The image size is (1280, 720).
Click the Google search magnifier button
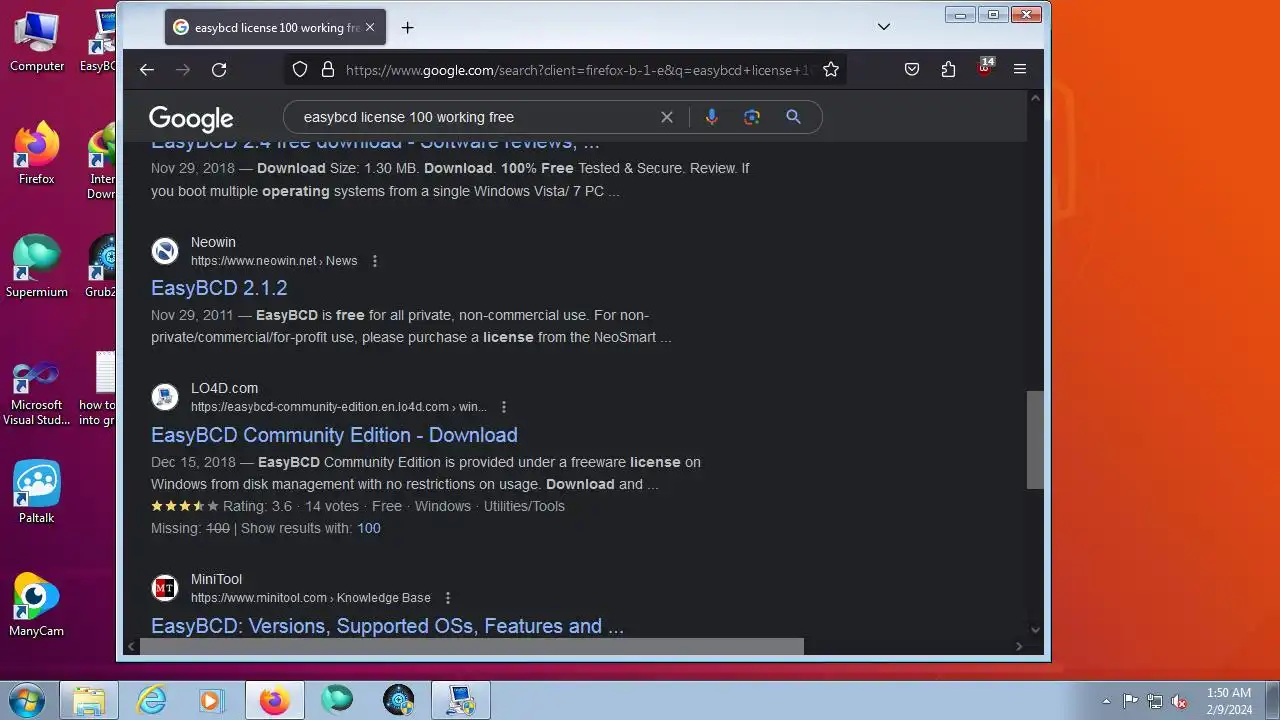pos(793,117)
